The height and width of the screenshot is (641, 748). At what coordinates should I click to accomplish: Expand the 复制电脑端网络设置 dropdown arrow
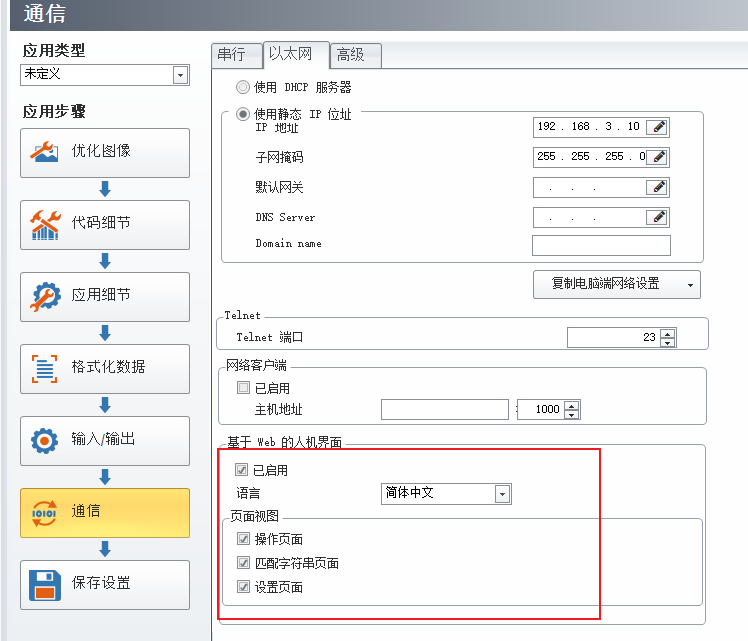click(689, 284)
